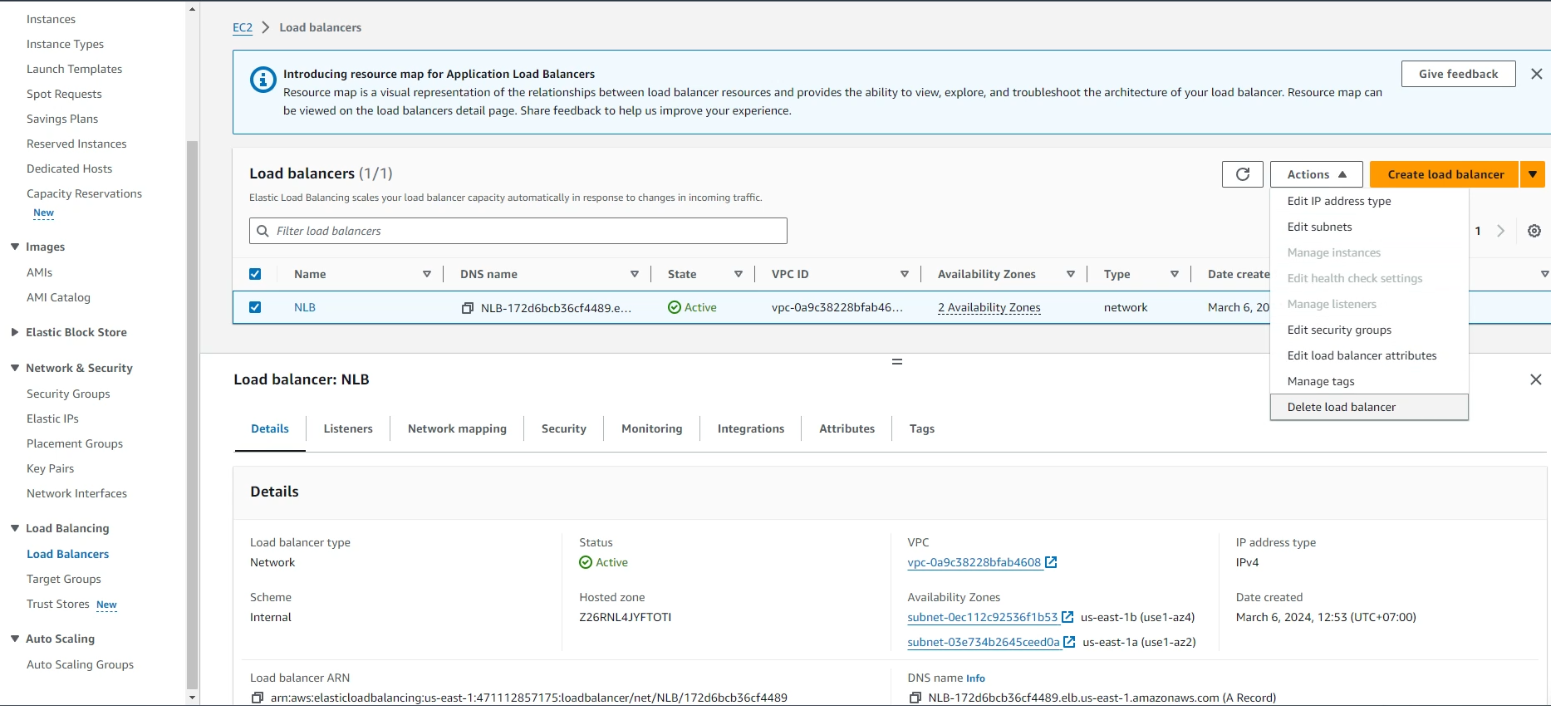
Task: Copy the DNS name in details section
Action: [915, 697]
